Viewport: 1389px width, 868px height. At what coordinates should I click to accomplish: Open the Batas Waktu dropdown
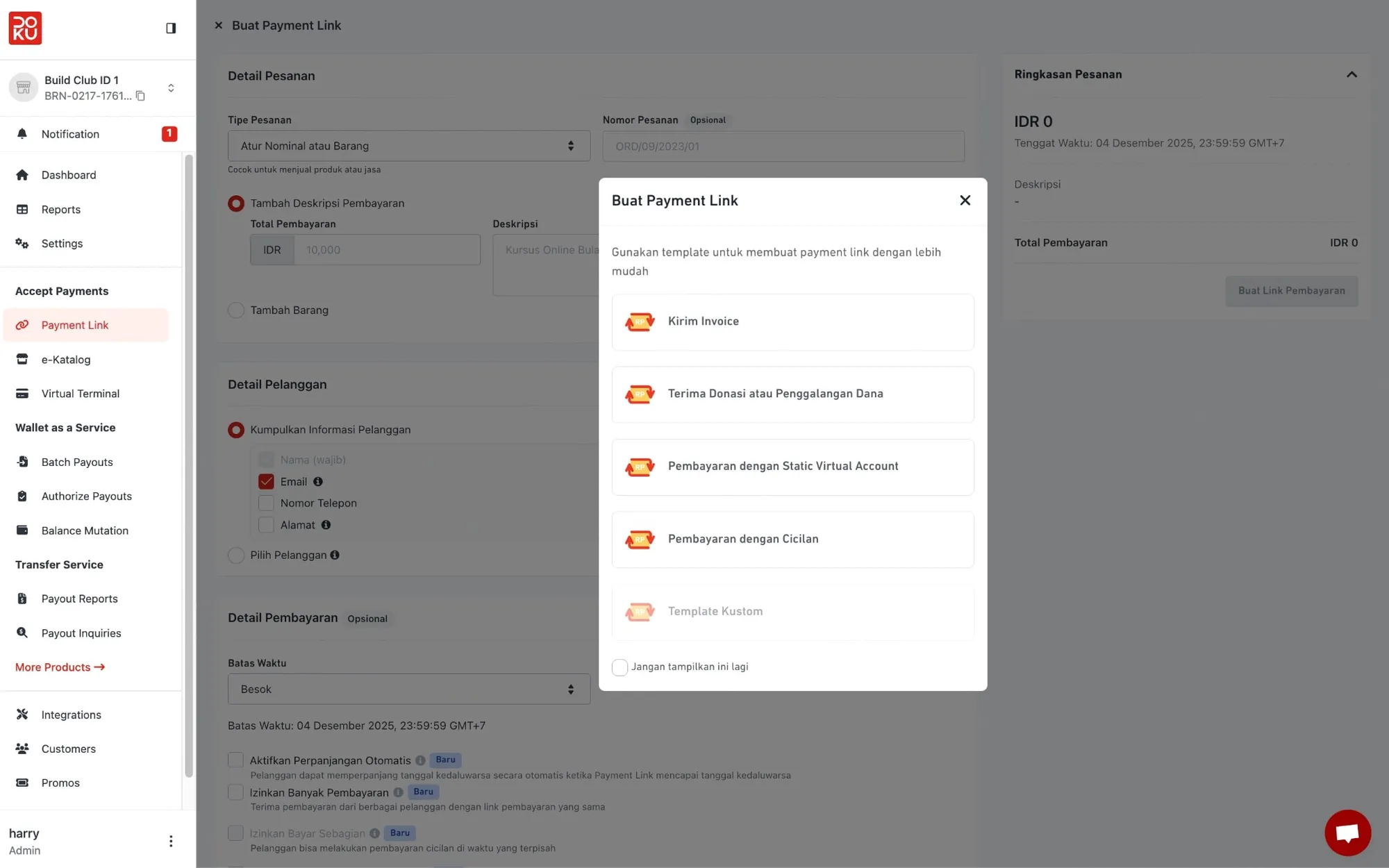pyautogui.click(x=408, y=690)
